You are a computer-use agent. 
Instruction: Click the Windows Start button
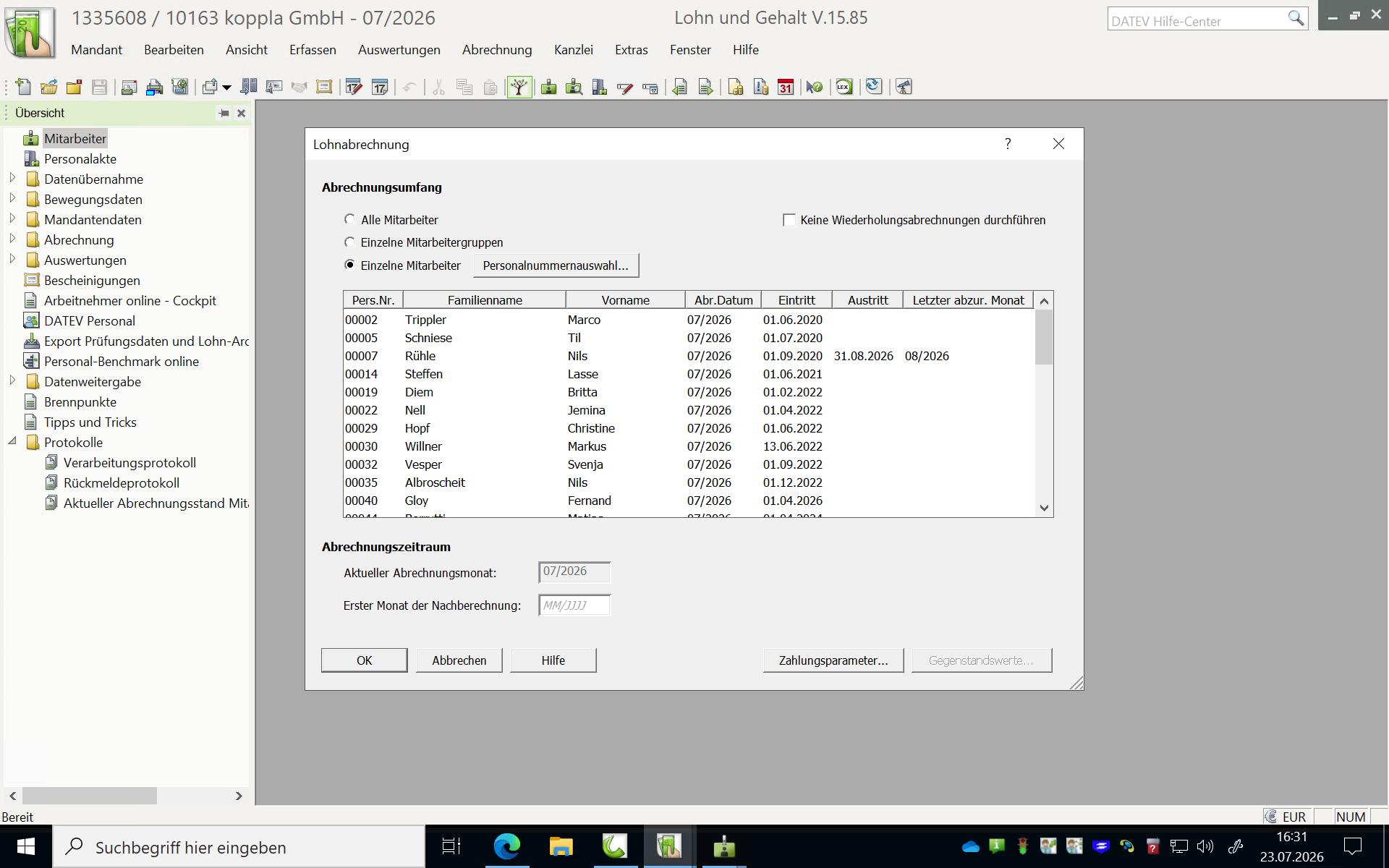tap(26, 846)
